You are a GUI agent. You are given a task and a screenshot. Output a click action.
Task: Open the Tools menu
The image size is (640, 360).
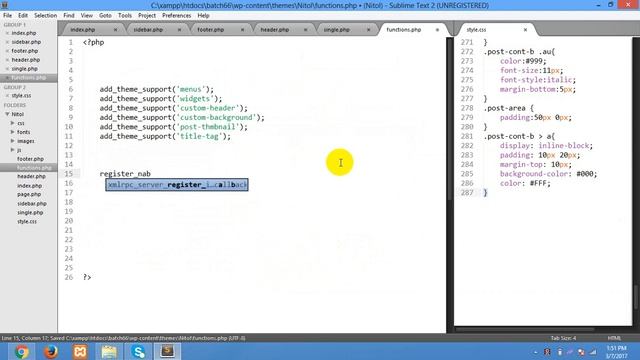click(x=124, y=16)
